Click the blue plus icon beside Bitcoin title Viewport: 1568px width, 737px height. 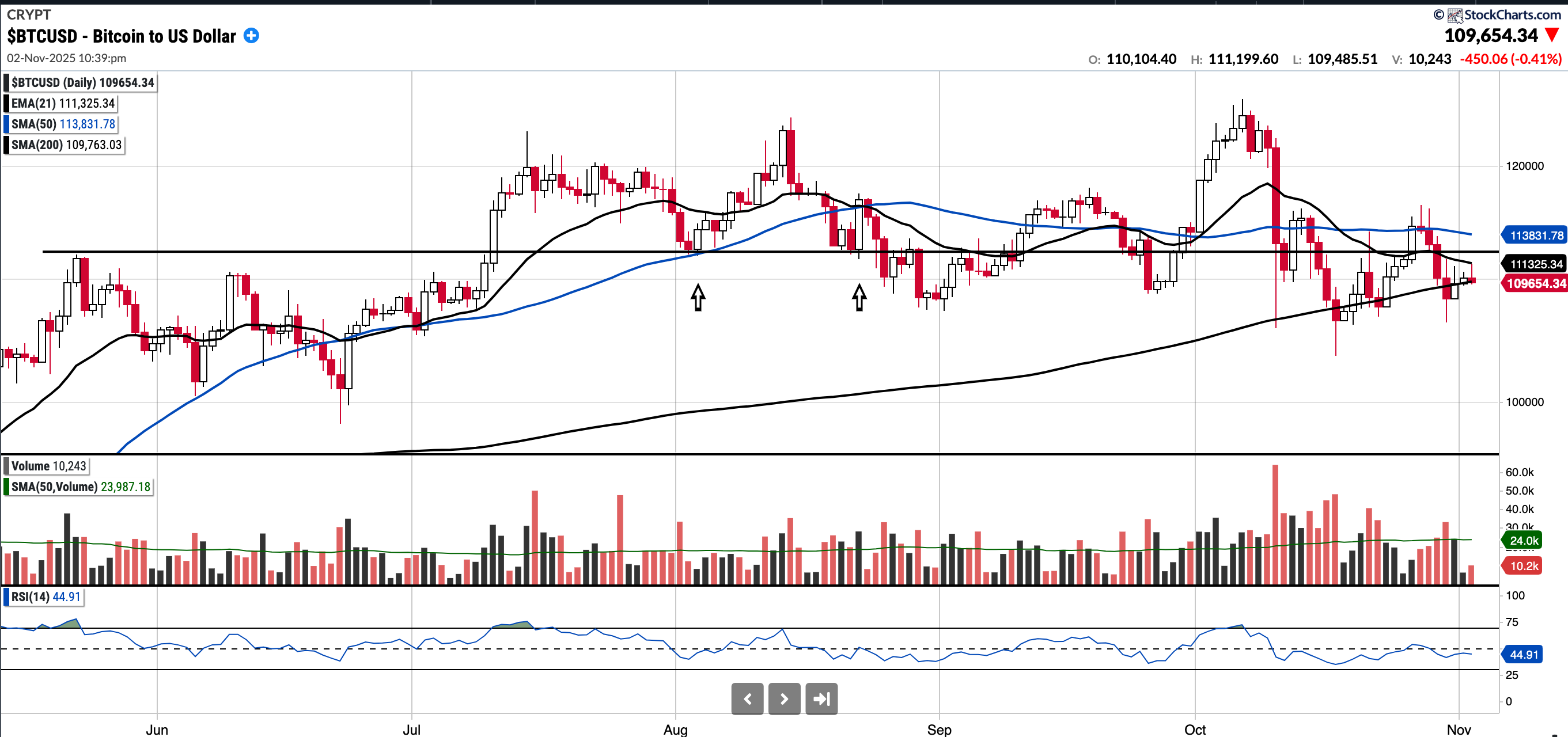tap(251, 36)
